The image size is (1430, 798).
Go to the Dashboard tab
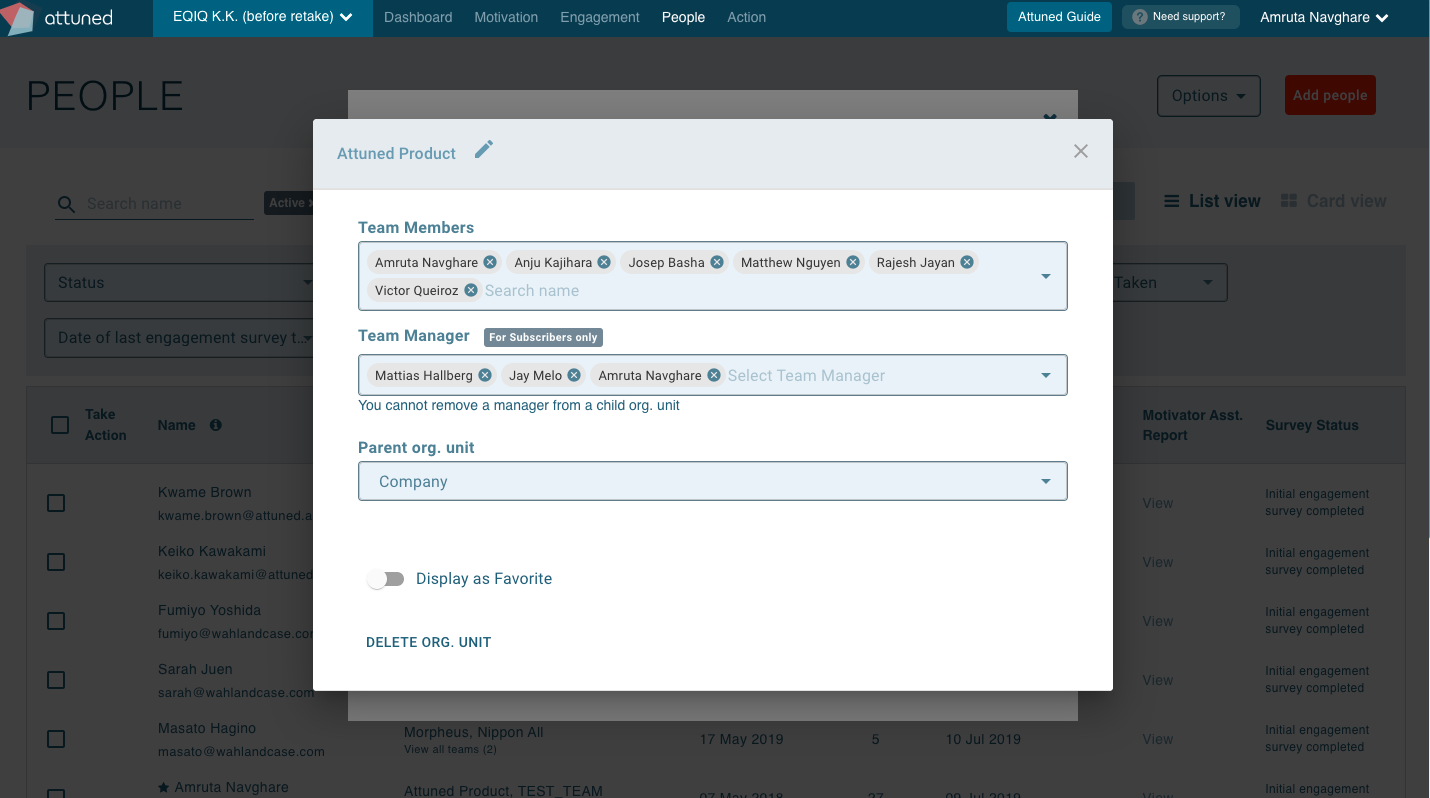click(x=418, y=17)
